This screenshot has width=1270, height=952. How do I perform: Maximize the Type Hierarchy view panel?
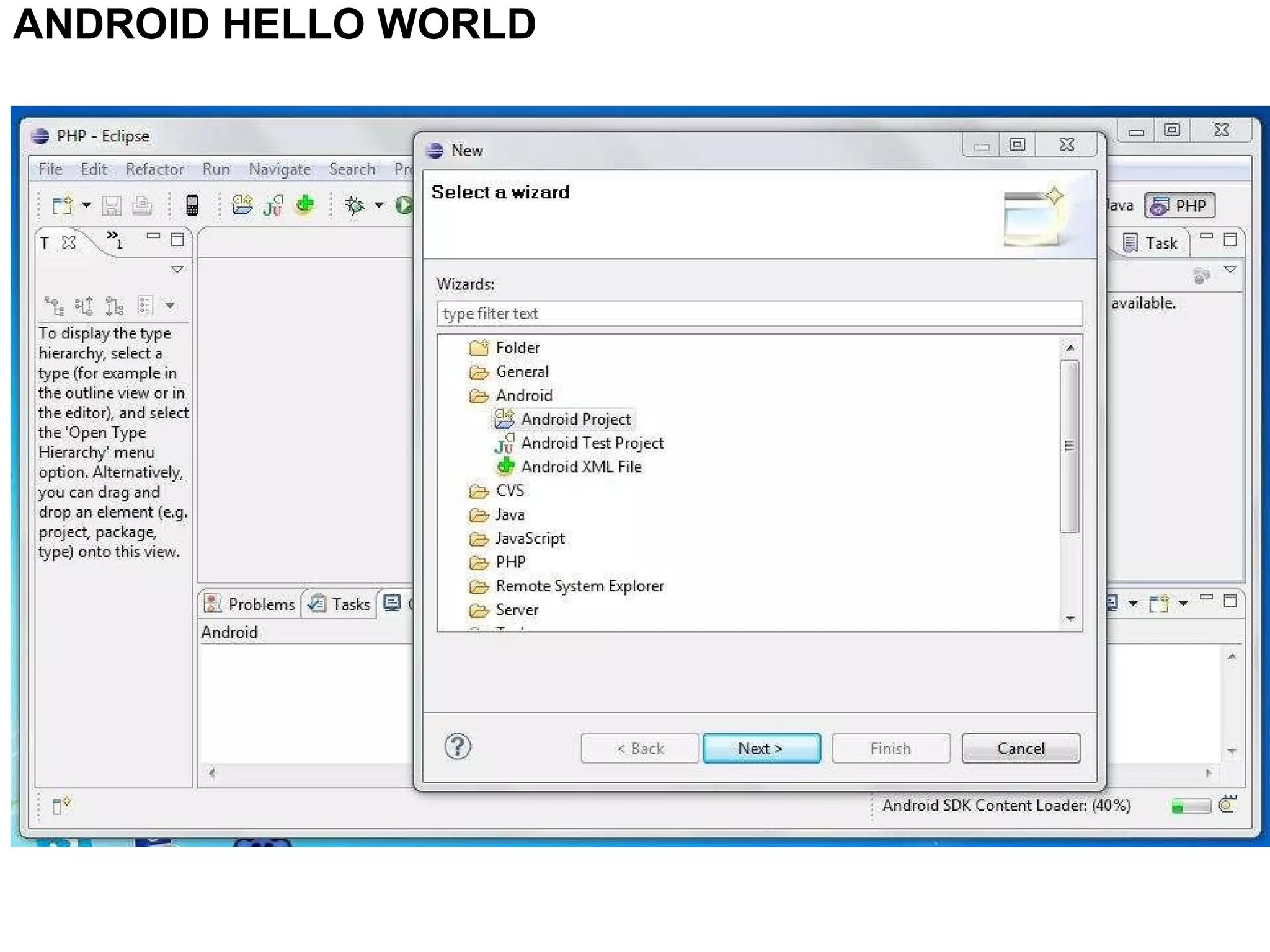pyautogui.click(x=177, y=240)
